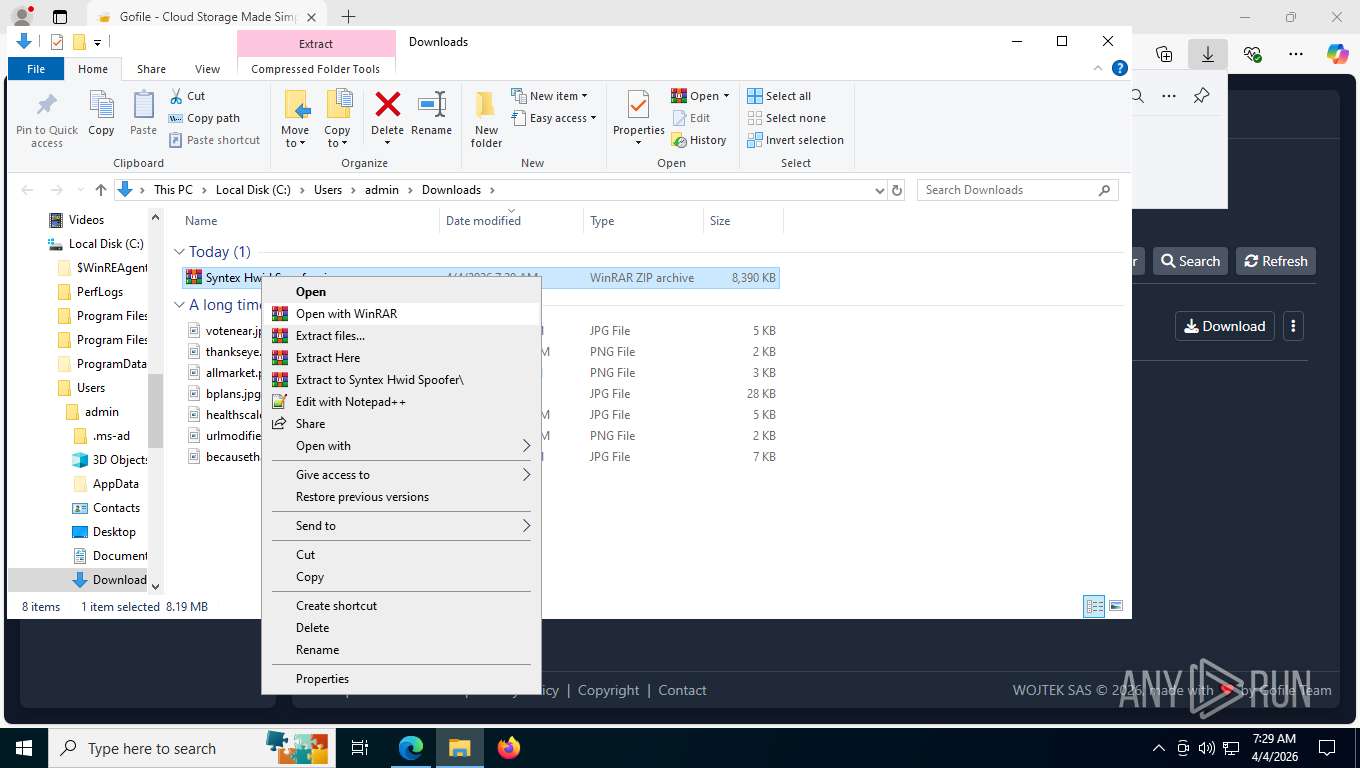Click Download button on Gofile page

1224,326
